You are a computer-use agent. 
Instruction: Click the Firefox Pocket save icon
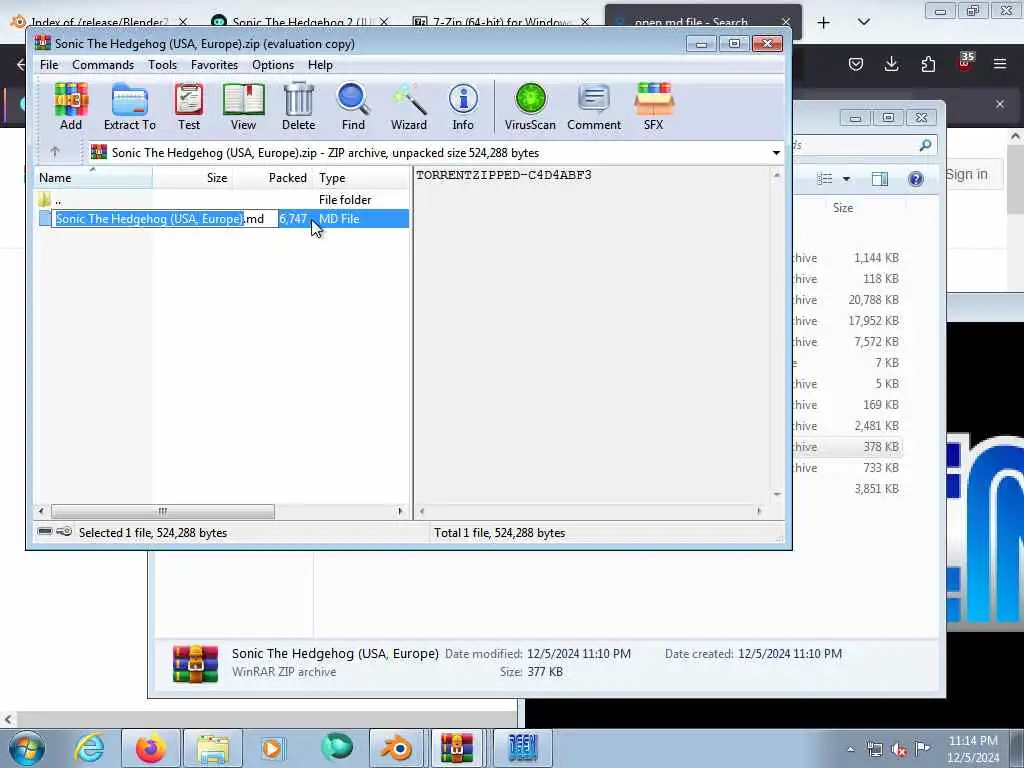pos(856,63)
